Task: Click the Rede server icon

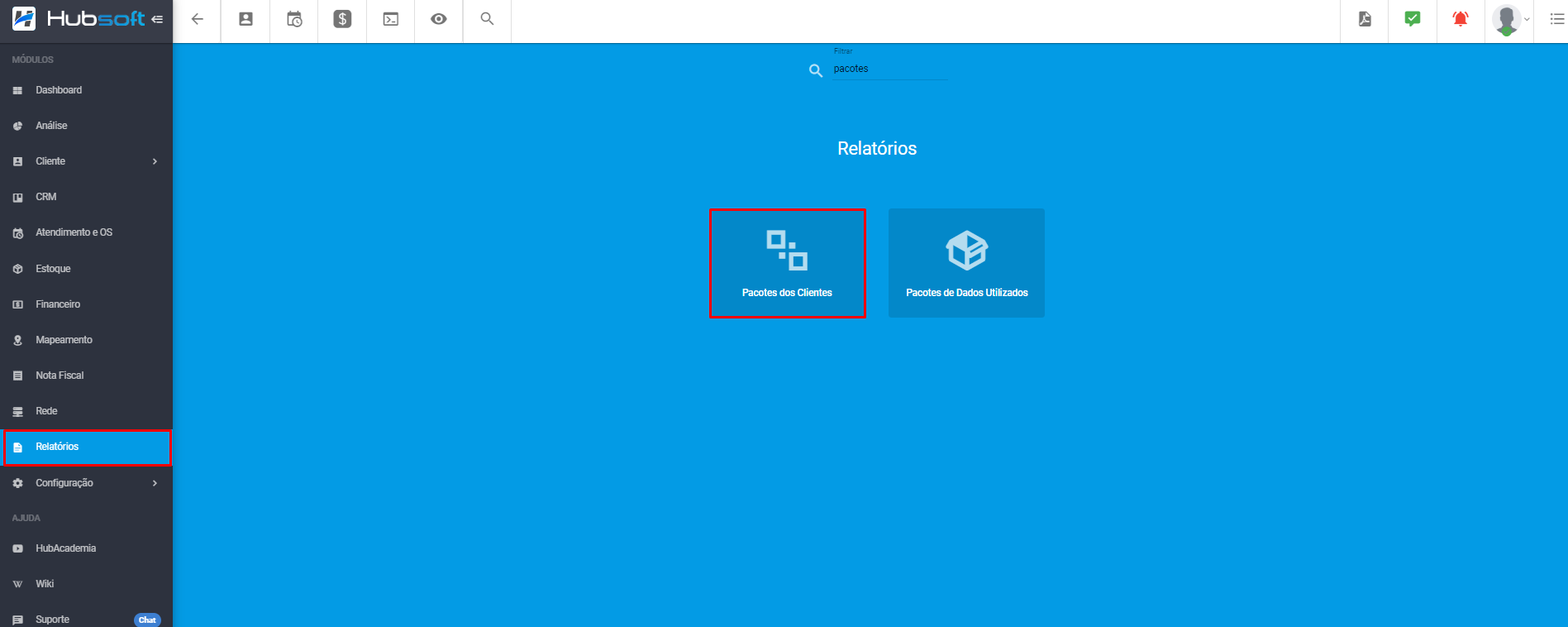Action: pos(17,411)
